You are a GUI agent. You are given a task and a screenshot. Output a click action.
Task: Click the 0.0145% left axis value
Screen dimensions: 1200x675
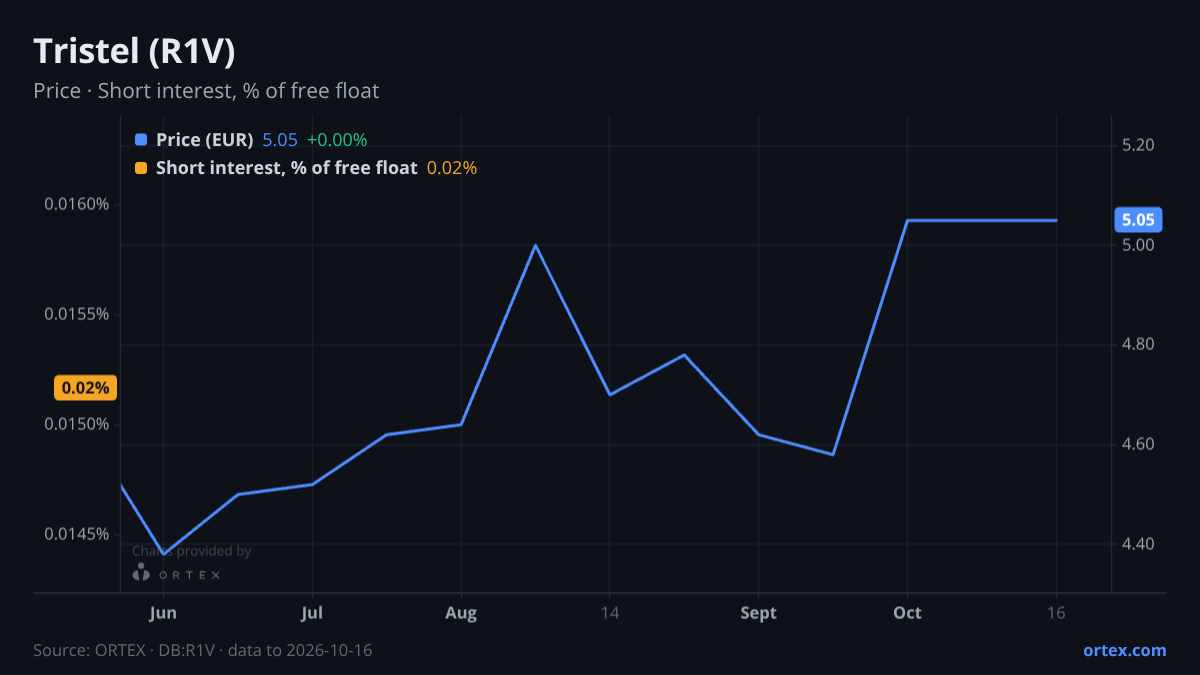coord(76,534)
